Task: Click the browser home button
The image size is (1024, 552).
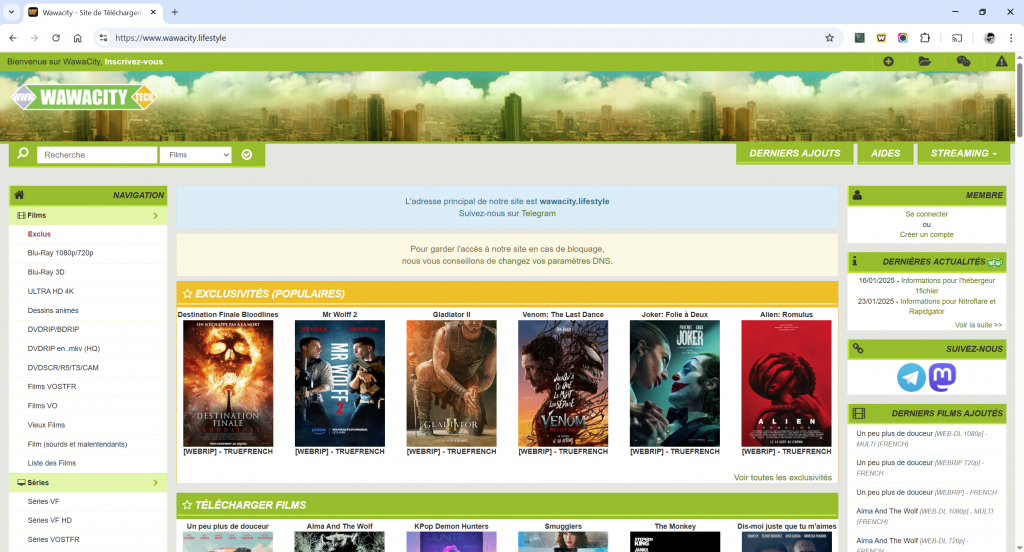Action: 78,38
